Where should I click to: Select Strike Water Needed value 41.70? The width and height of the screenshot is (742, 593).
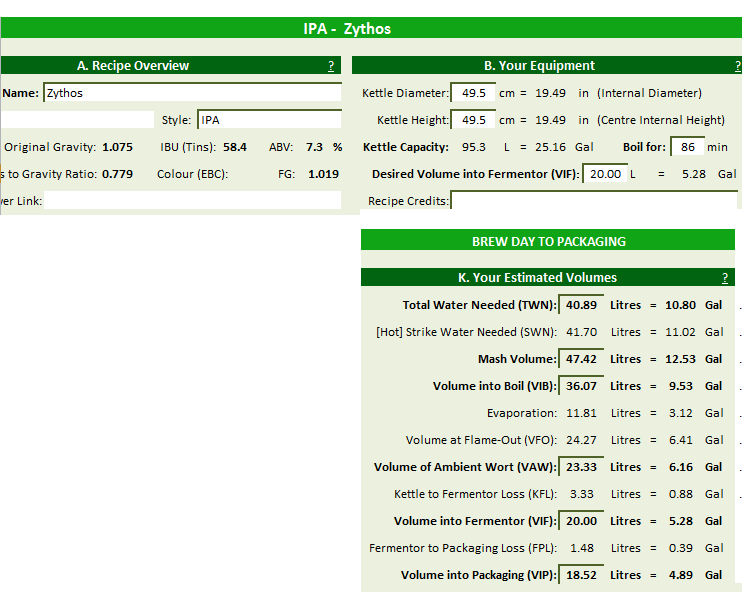pos(581,332)
